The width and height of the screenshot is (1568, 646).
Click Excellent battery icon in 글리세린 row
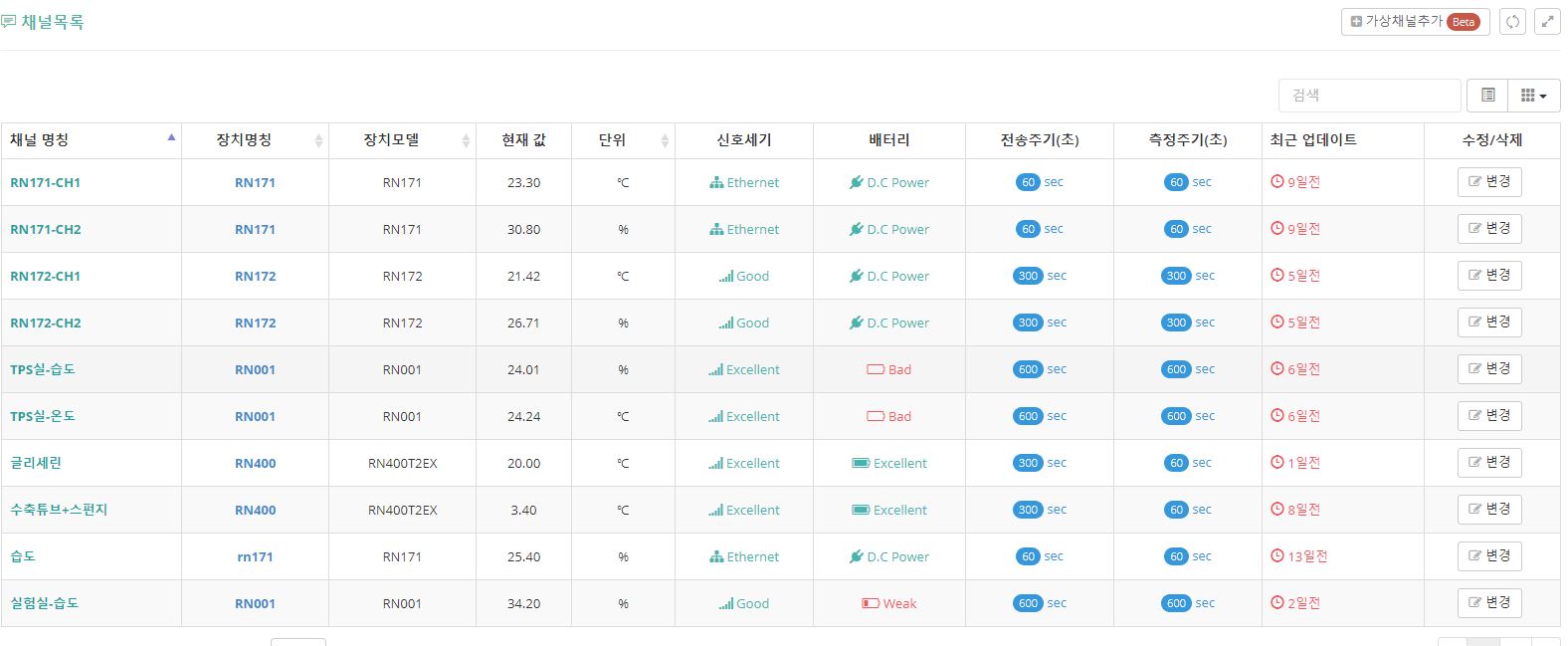pyautogui.click(x=862, y=463)
